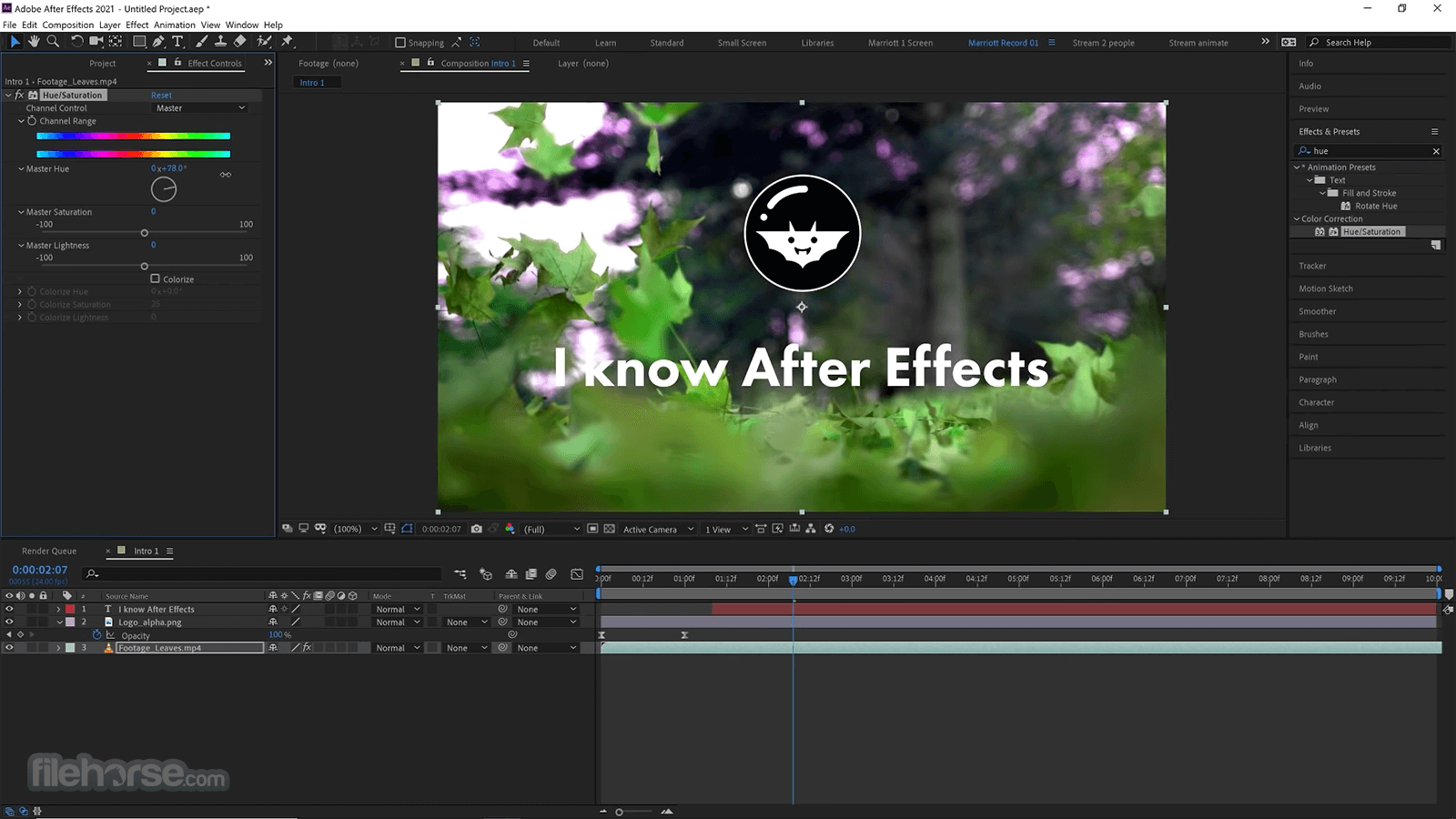Open blending Mode dropdown for Footage_Leaves layer
The image size is (1456, 819).
pyautogui.click(x=398, y=648)
